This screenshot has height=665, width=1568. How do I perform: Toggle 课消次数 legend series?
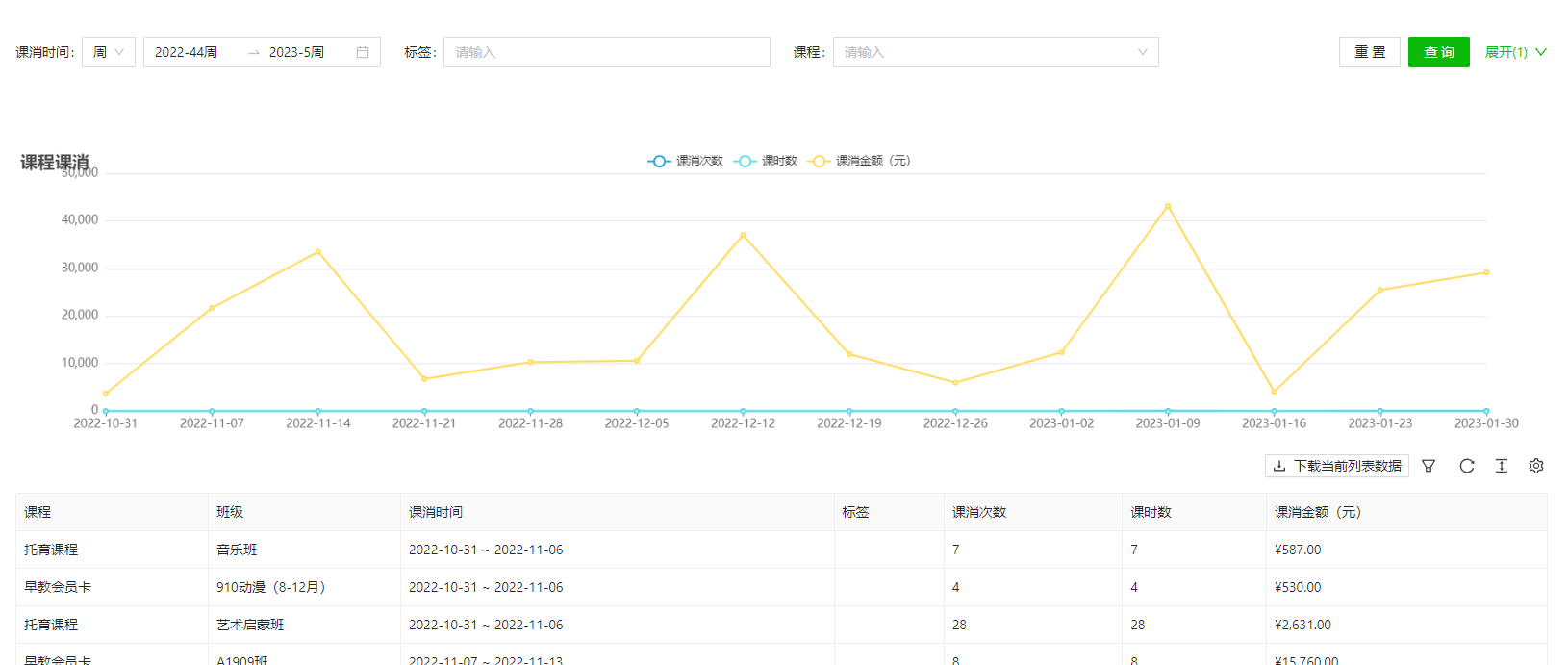[685, 161]
